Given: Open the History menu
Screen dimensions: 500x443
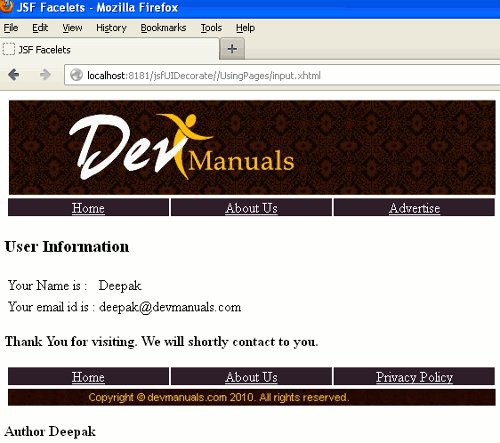Looking at the screenshot, I should tap(111, 28).
